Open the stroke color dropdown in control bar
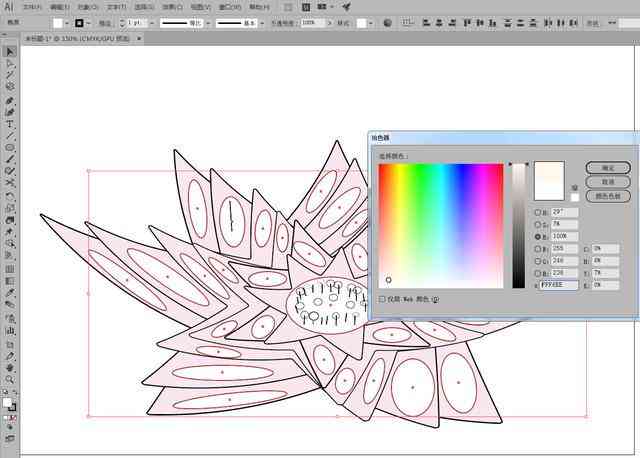The image size is (640, 458). [x=88, y=23]
